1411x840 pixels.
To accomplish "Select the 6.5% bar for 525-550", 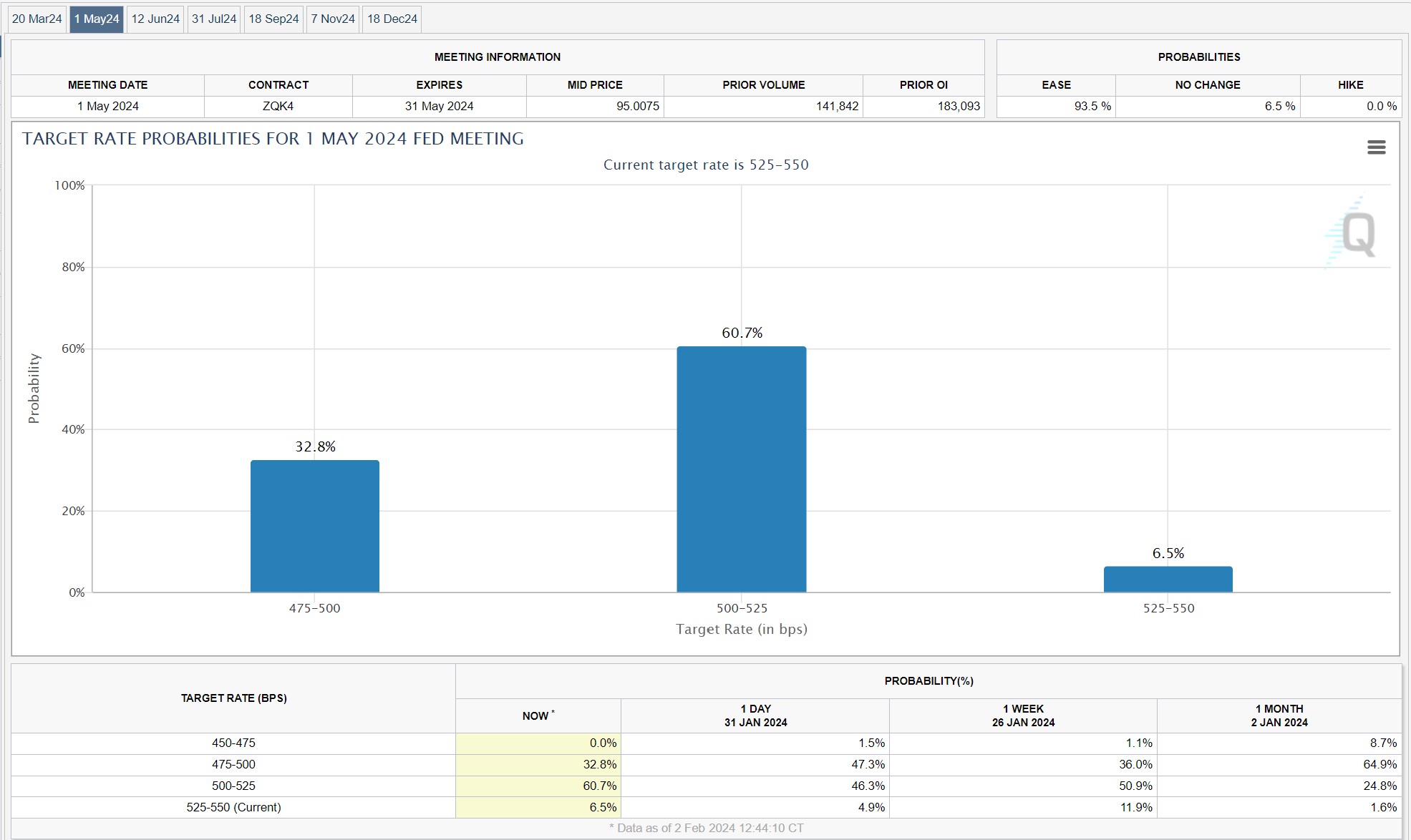I will point(1168,580).
